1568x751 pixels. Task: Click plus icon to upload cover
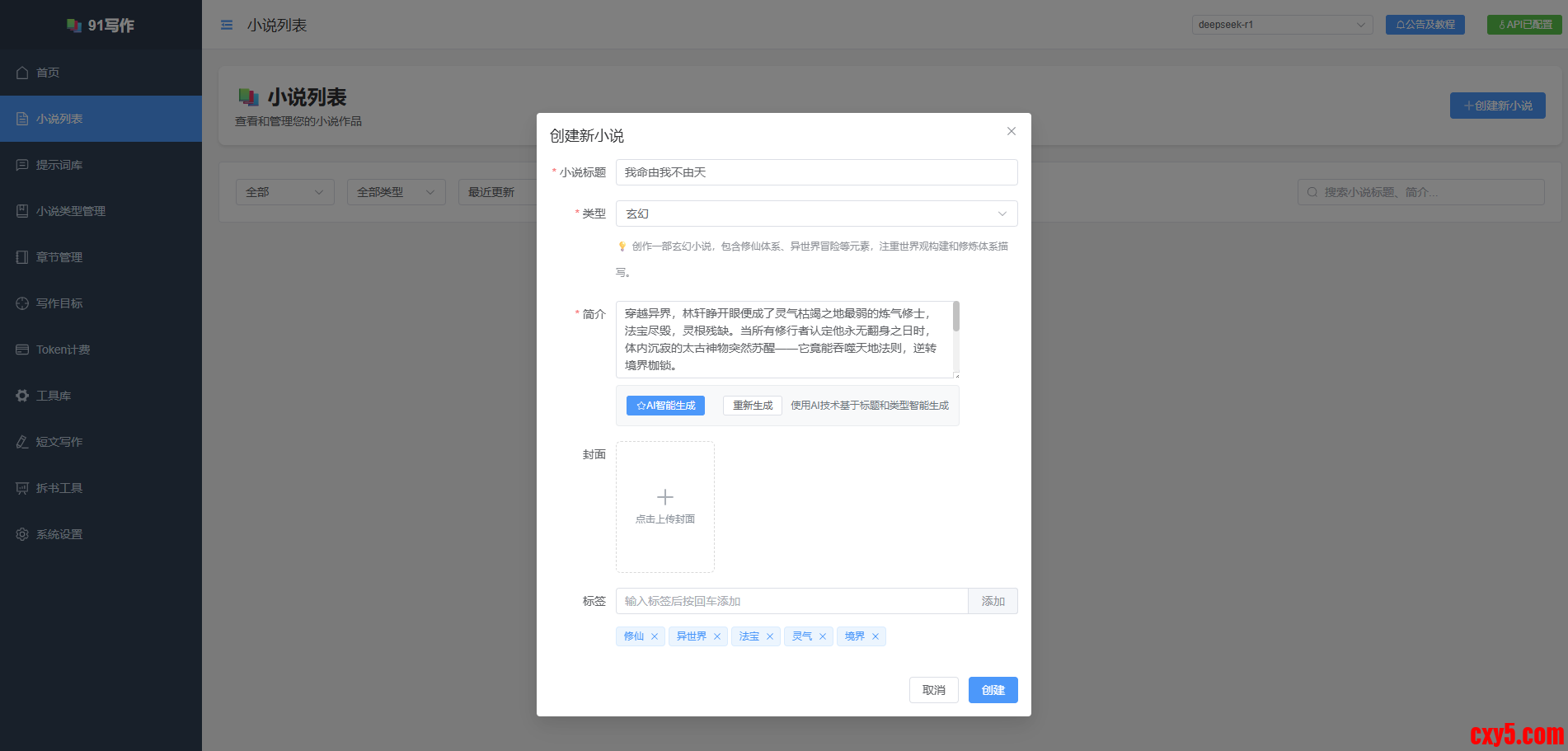(664, 497)
